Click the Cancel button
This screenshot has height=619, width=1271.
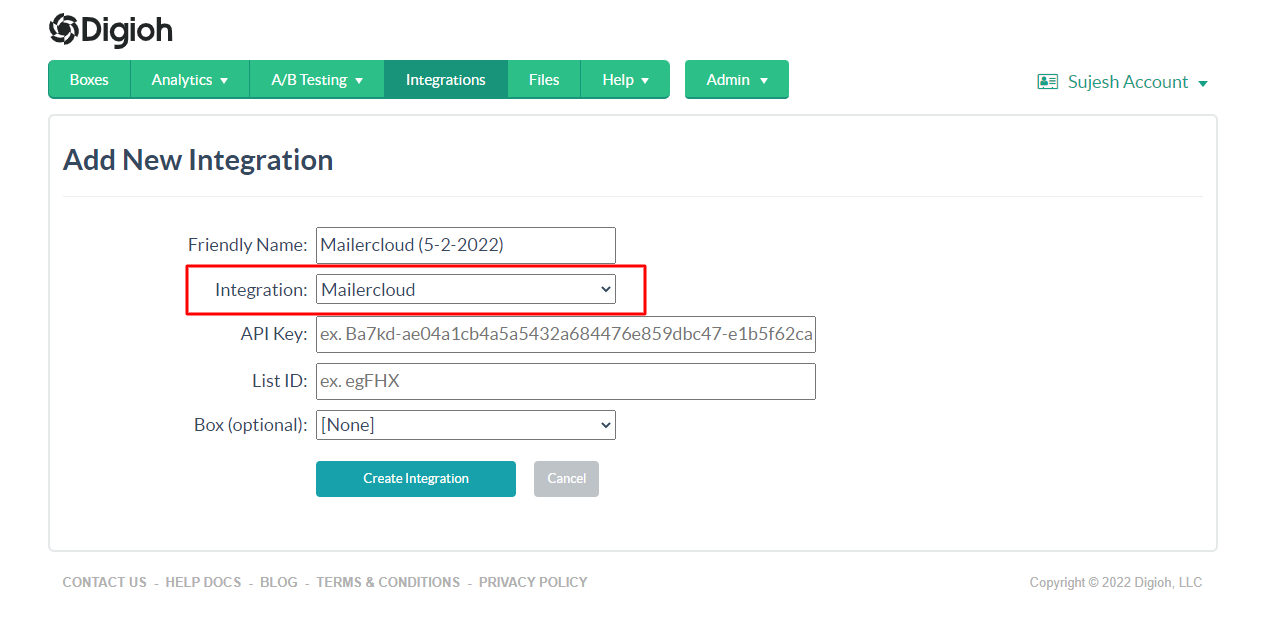pos(566,479)
